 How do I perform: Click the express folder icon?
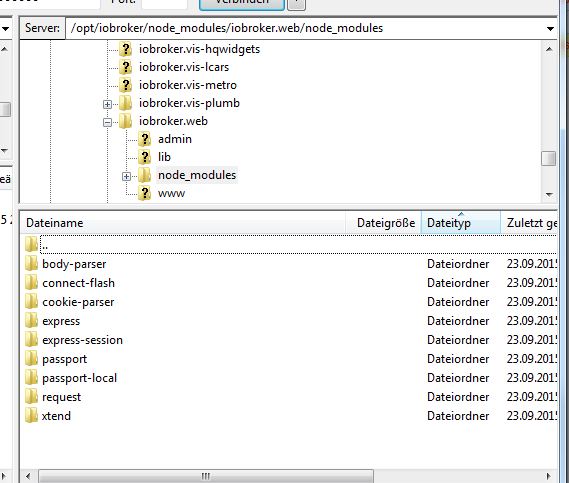(x=32, y=320)
